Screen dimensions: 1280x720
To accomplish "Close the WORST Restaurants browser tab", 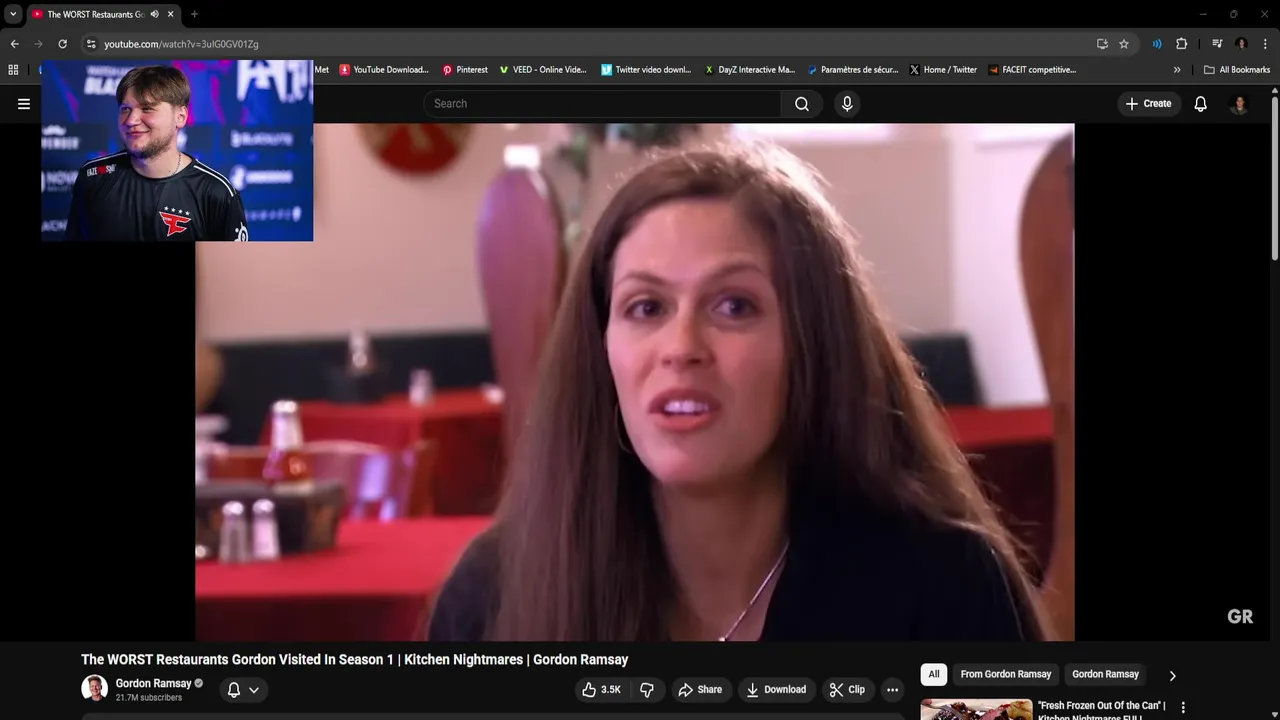I will (171, 14).
